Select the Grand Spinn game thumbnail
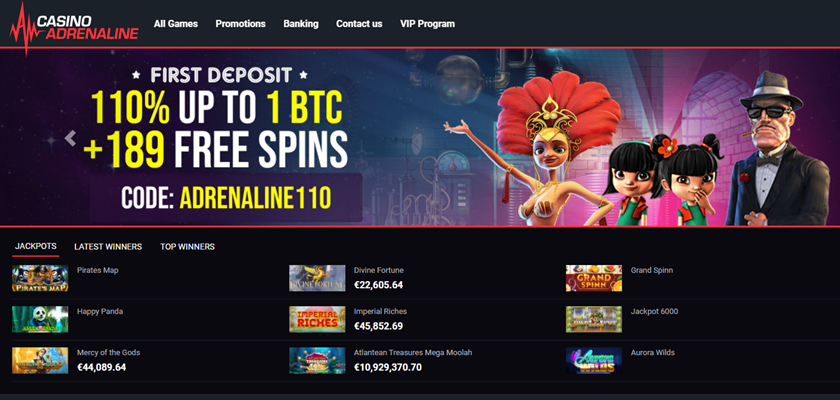Image resolution: width=840 pixels, height=400 pixels. point(594,278)
